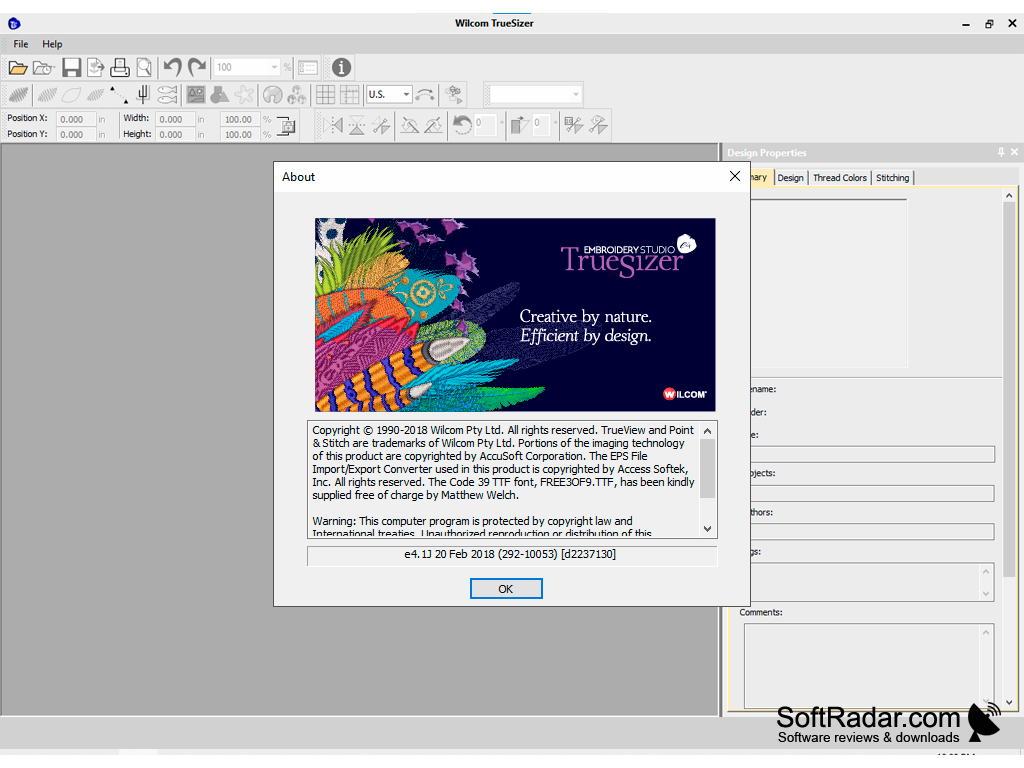Click second-to-last transform toolbar icon

point(573,125)
